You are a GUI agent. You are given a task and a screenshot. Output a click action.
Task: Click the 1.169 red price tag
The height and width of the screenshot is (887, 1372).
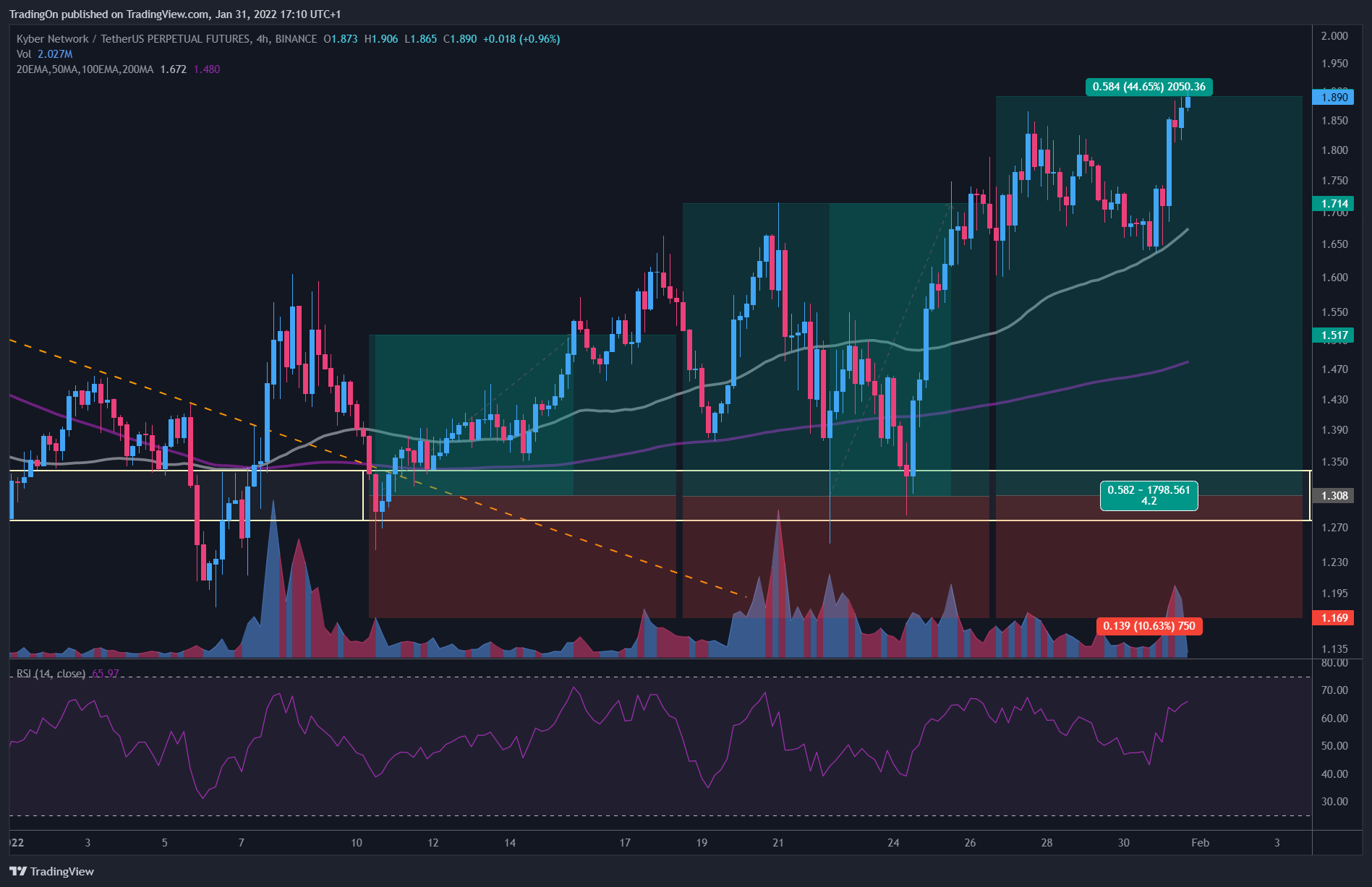tap(1334, 618)
